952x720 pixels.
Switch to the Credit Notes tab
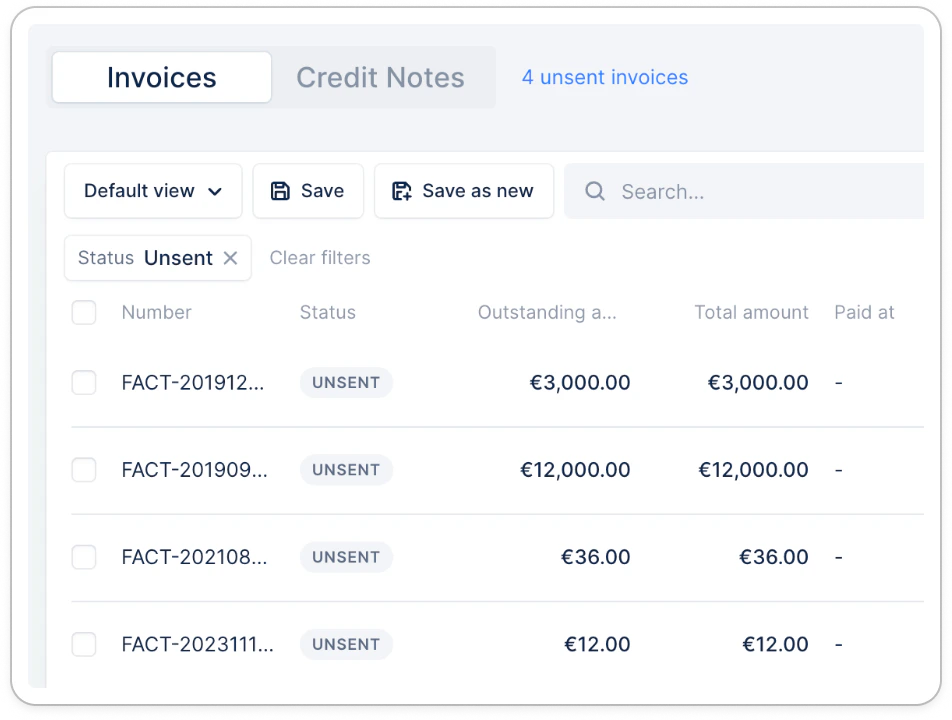(381, 77)
